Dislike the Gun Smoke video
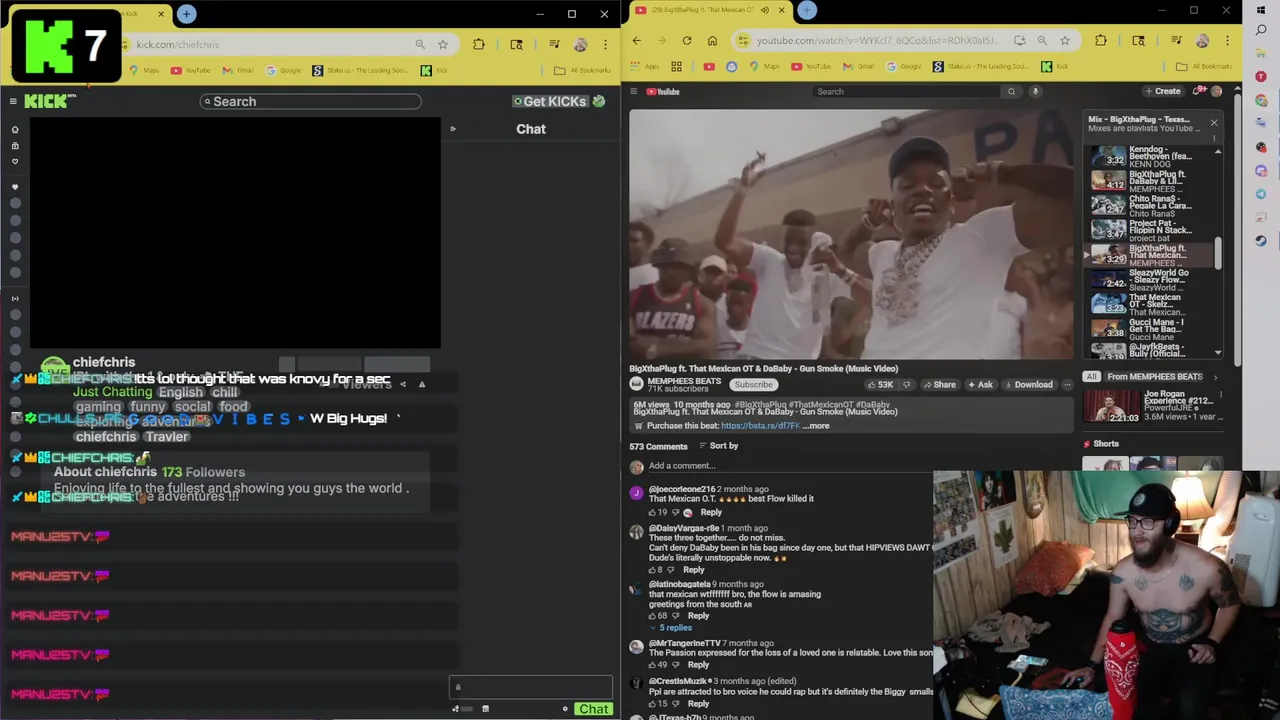 click(907, 384)
